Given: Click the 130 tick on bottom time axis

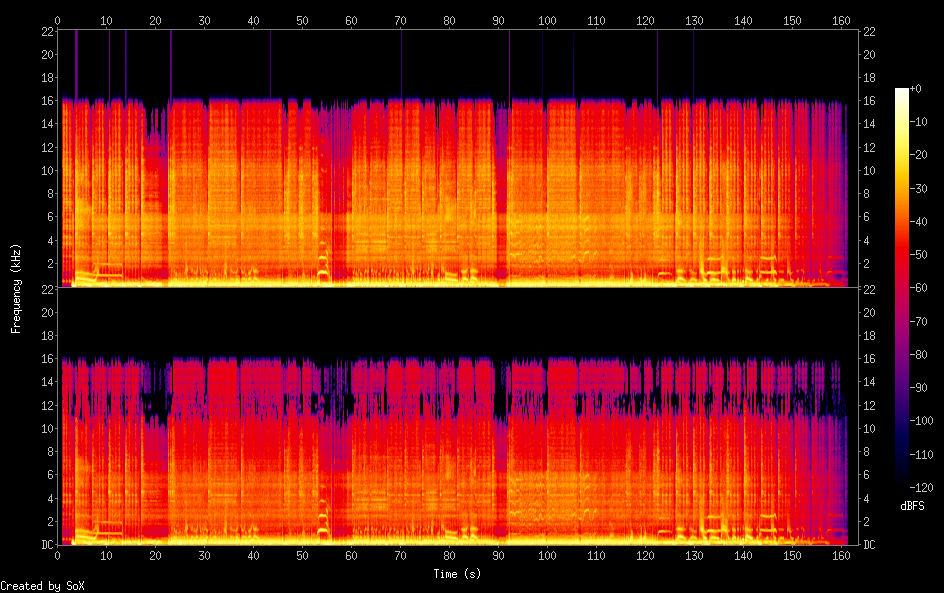Looking at the screenshot, I should pos(694,555).
